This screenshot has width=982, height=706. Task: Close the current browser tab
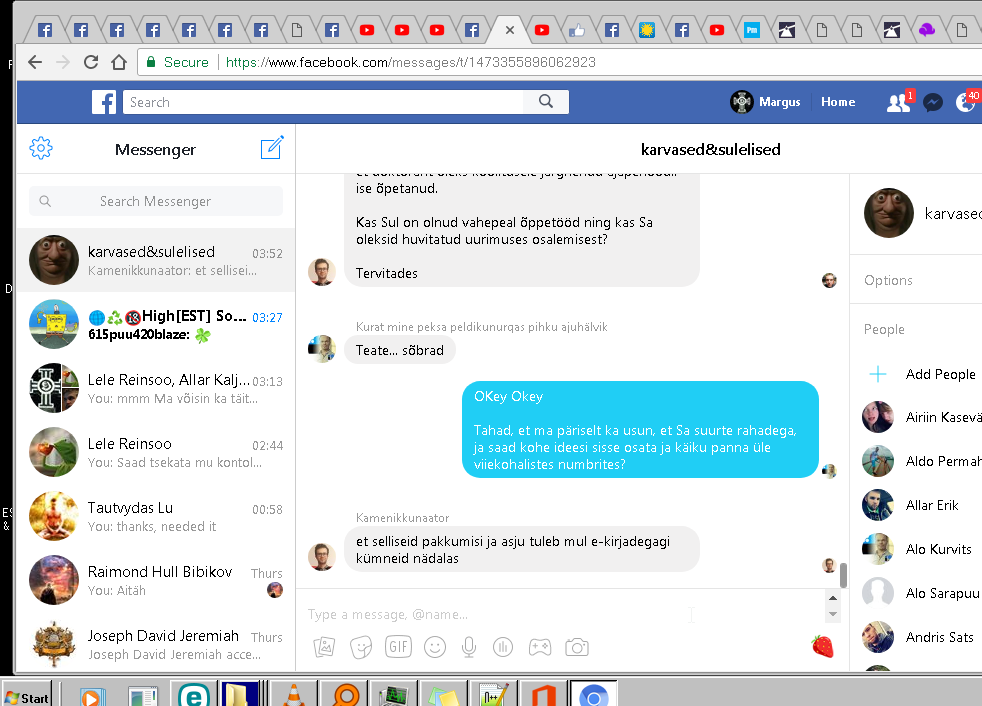point(510,30)
